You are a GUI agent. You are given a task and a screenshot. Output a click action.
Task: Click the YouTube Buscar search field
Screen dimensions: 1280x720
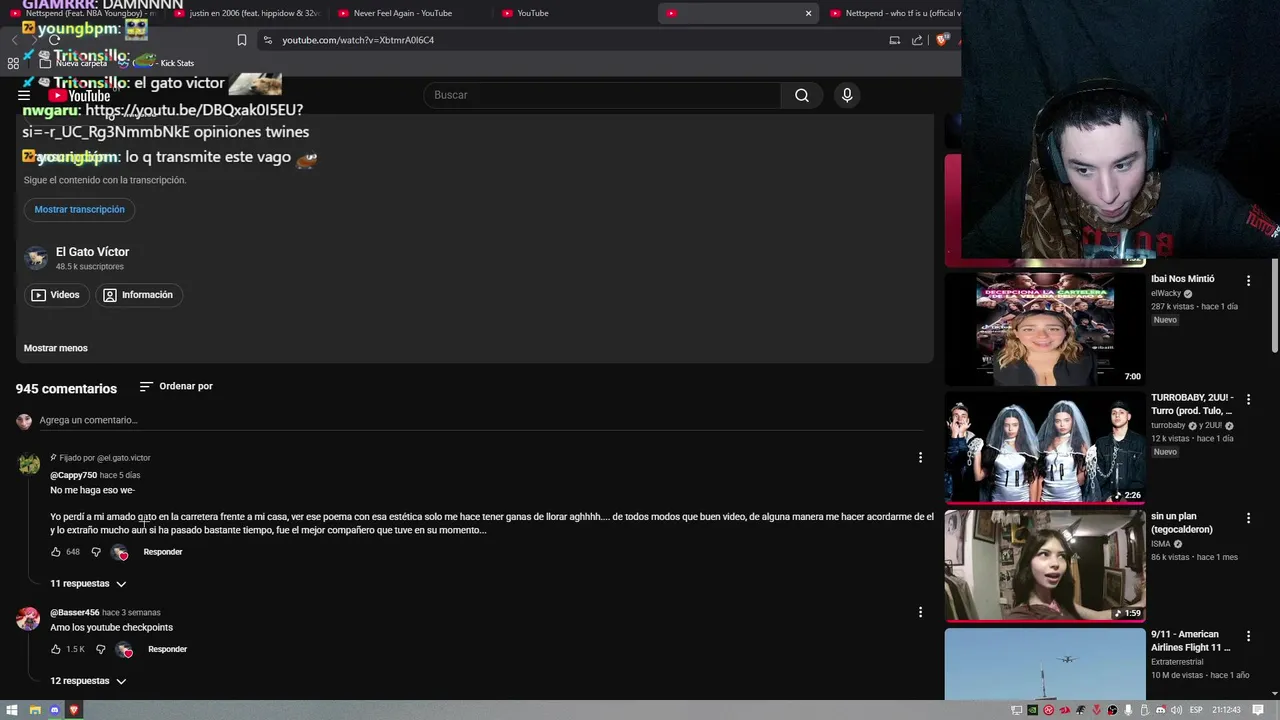pyautogui.click(x=602, y=95)
